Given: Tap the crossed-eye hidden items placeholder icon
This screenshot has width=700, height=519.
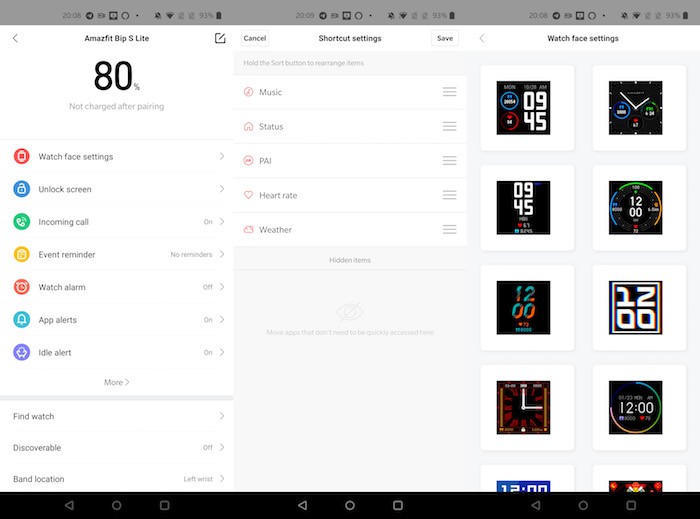Looking at the screenshot, I should [x=350, y=311].
